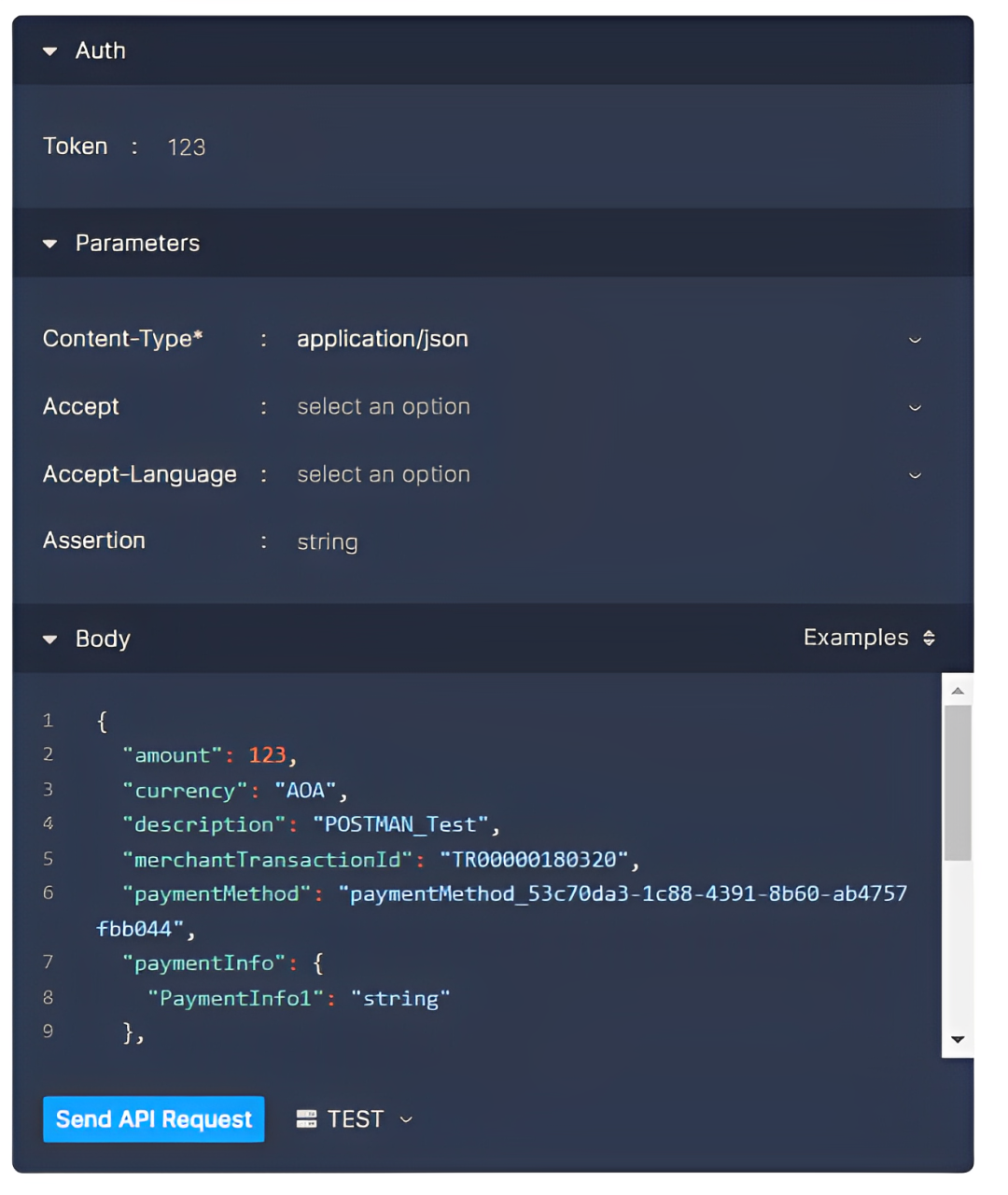The image size is (1008, 1195).
Task: Open the Content-Type dropdown chevron
Action: 915,340
